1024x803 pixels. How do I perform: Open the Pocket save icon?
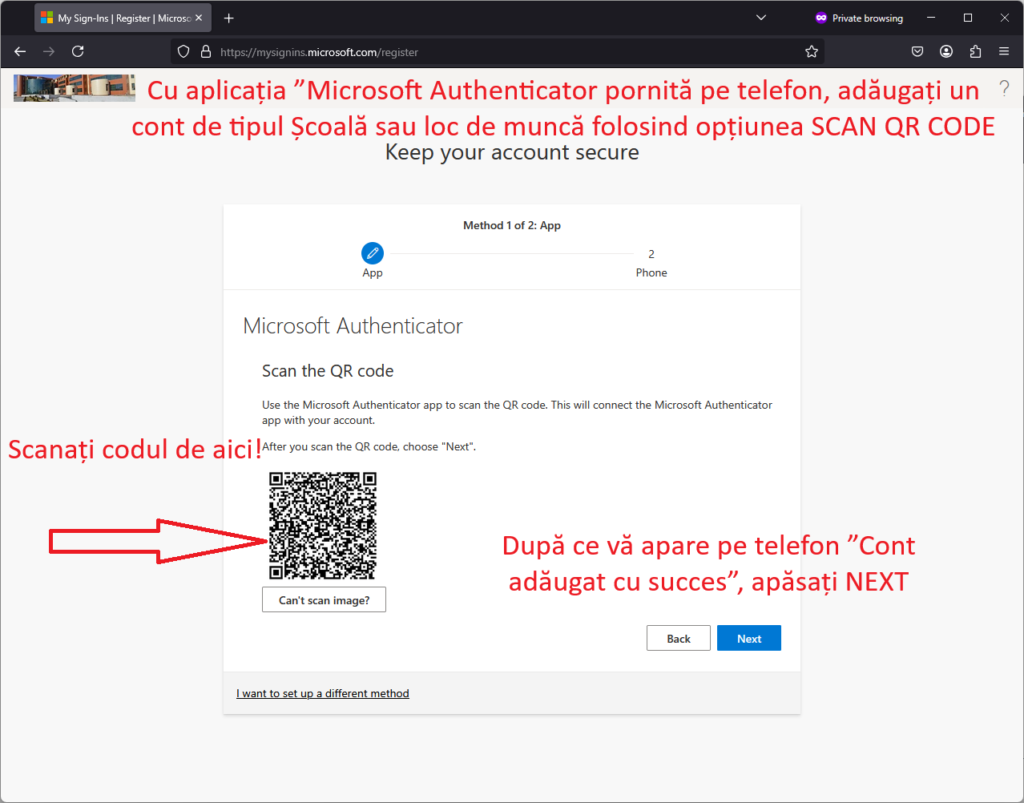coord(917,52)
